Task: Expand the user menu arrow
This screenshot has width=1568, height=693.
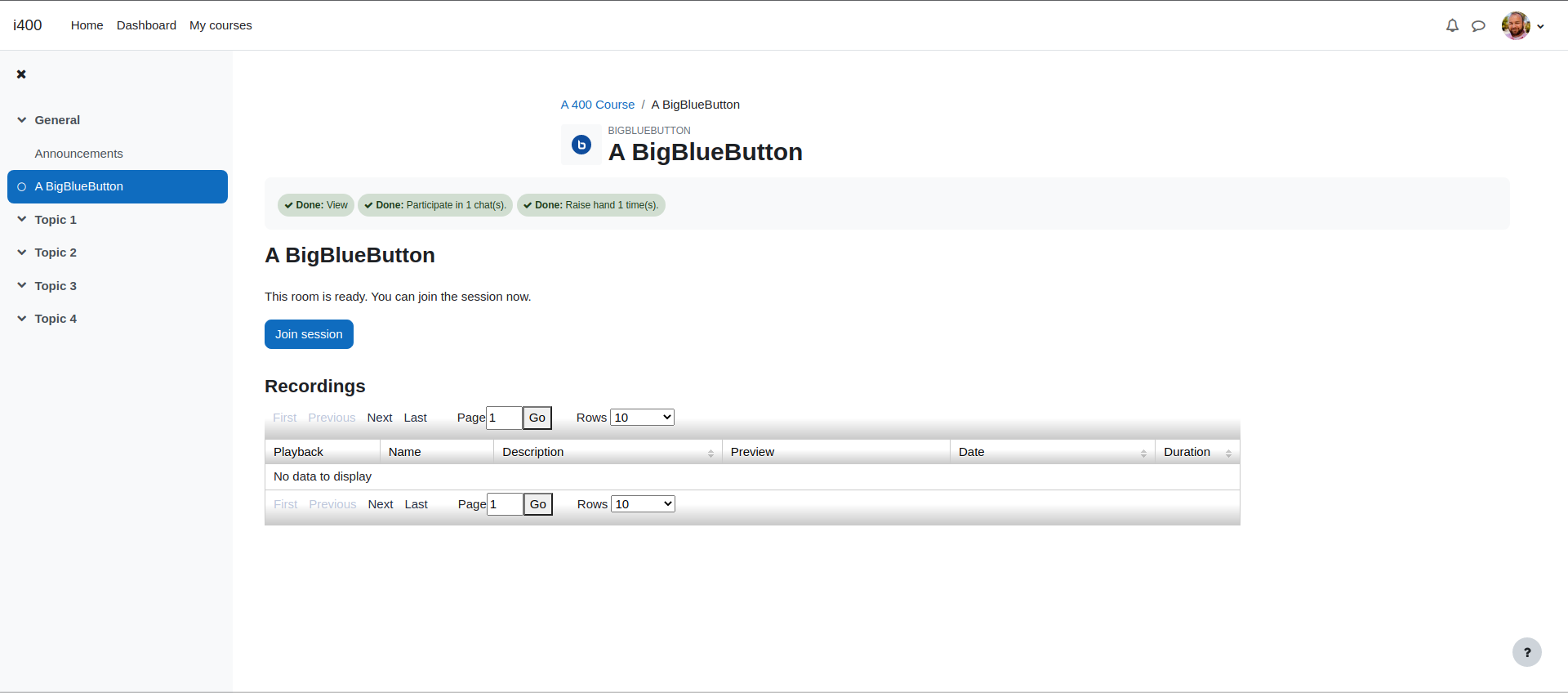Action: (x=1540, y=26)
